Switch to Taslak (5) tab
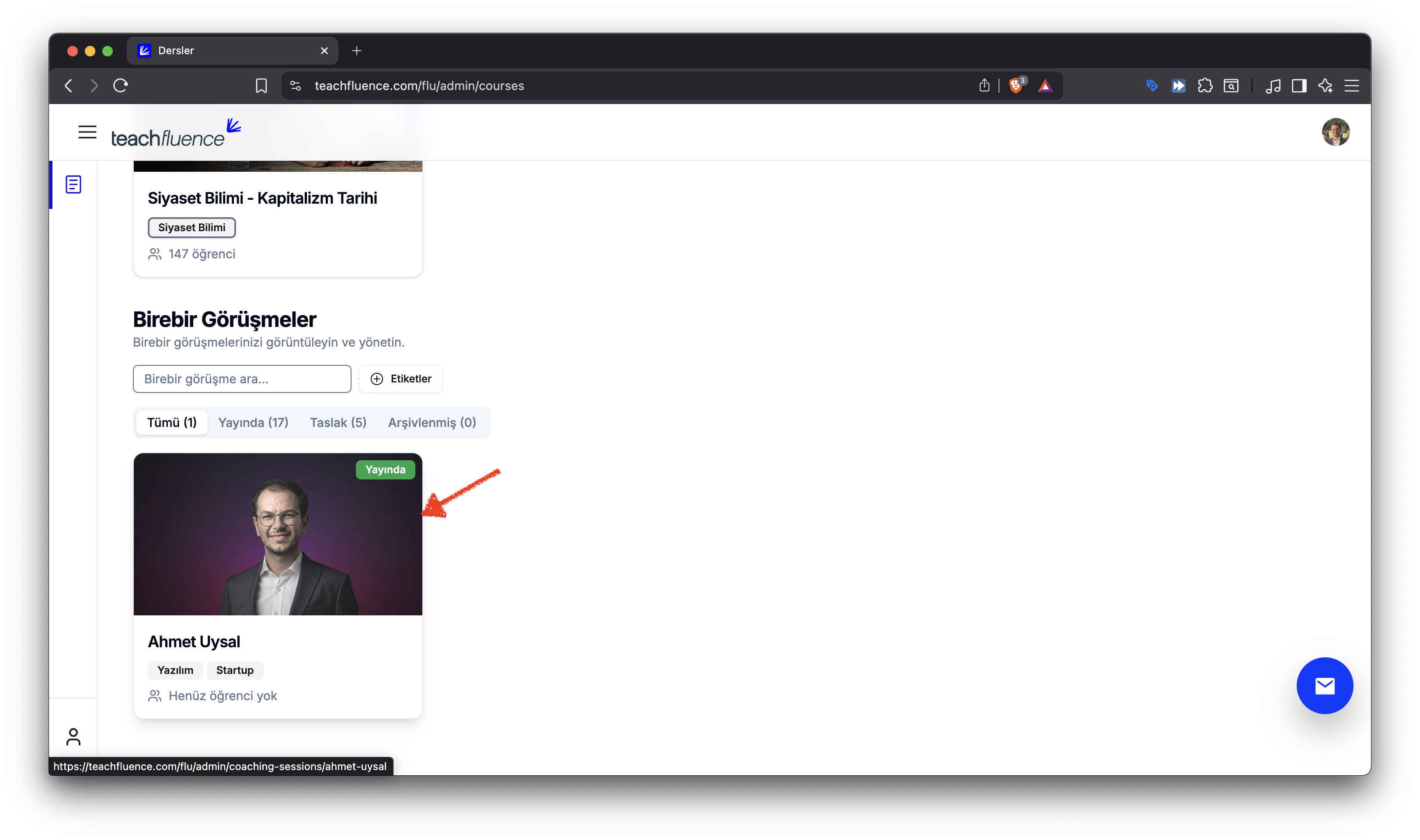This screenshot has height=840, width=1420. tap(338, 422)
